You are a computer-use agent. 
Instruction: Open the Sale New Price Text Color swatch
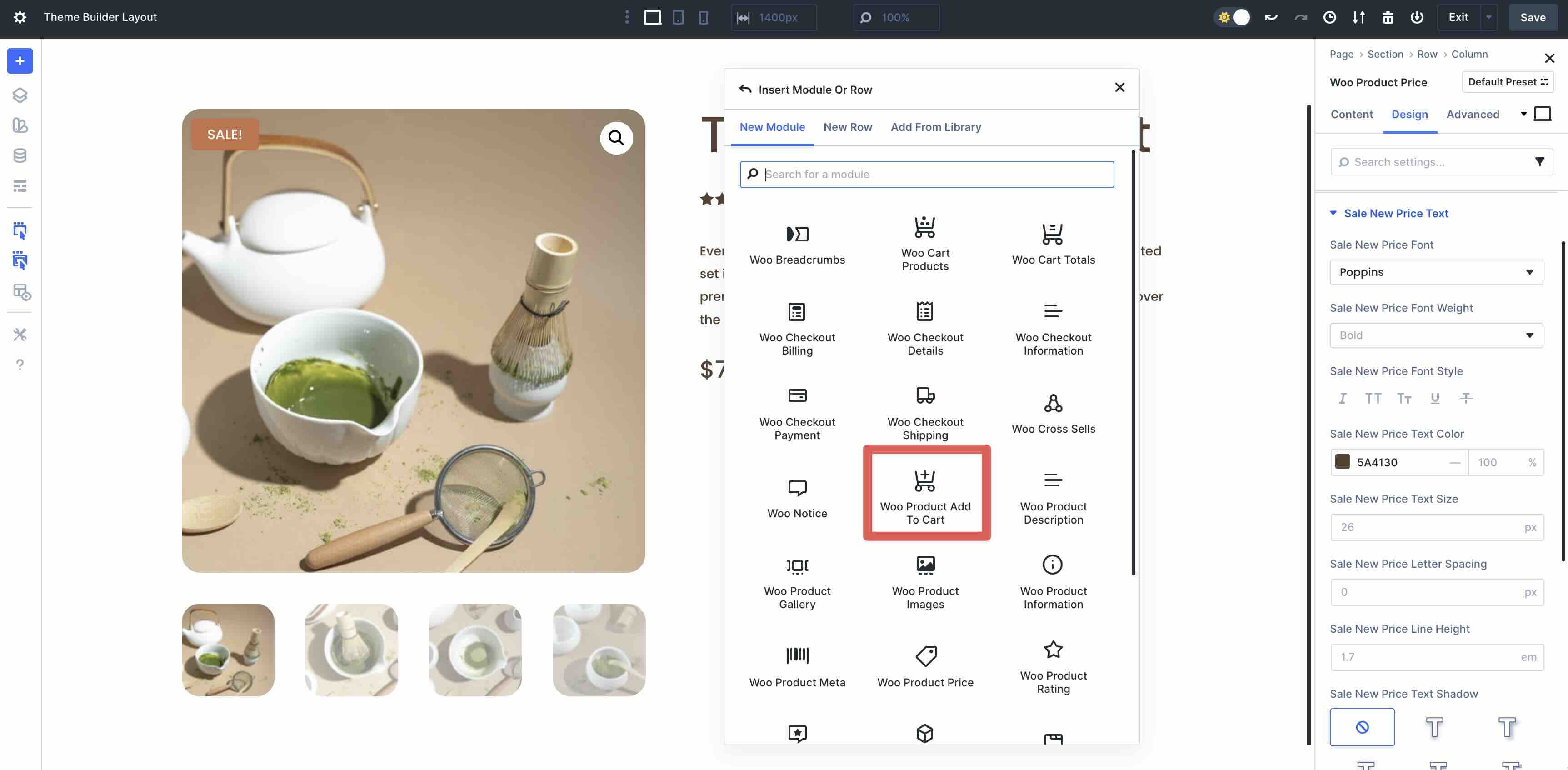1343,462
